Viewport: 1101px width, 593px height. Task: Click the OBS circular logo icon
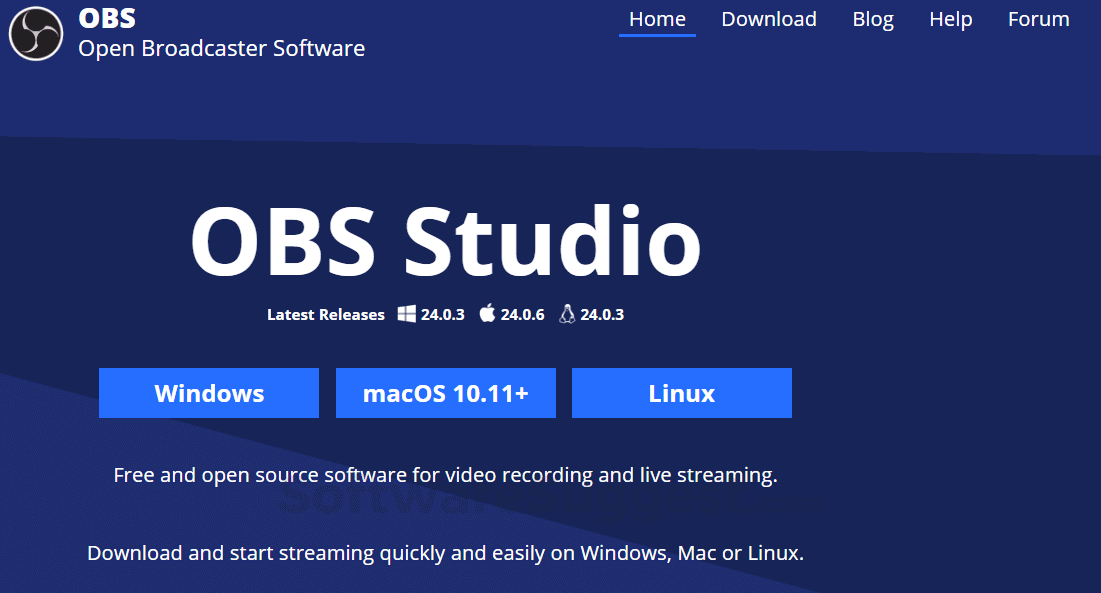pyautogui.click(x=36, y=34)
